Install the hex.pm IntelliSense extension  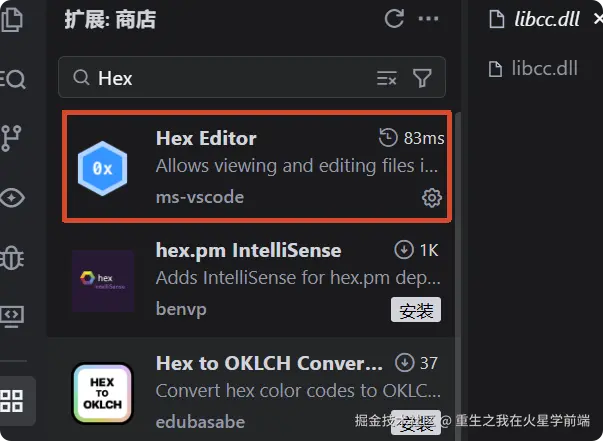coord(416,310)
